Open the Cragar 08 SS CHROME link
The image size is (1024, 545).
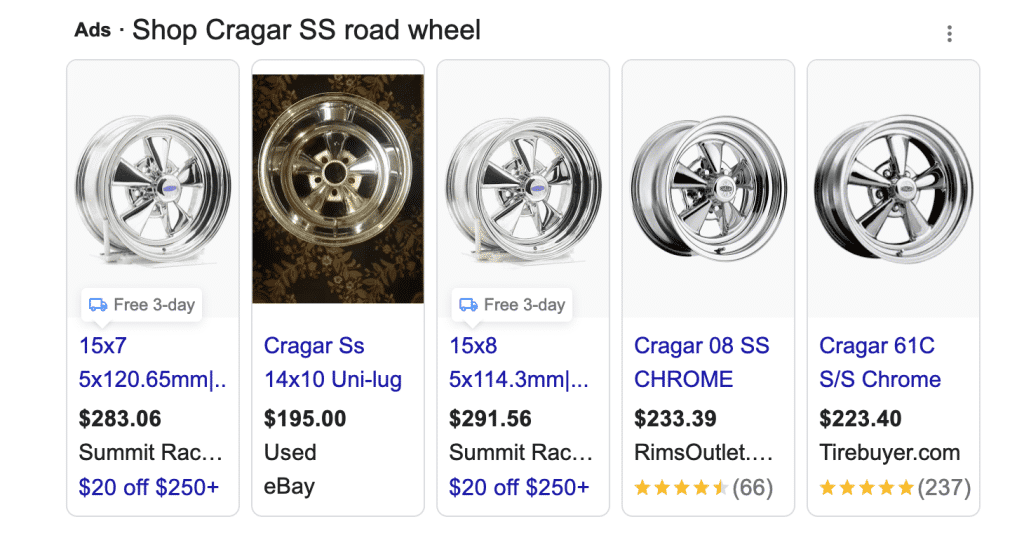click(701, 363)
